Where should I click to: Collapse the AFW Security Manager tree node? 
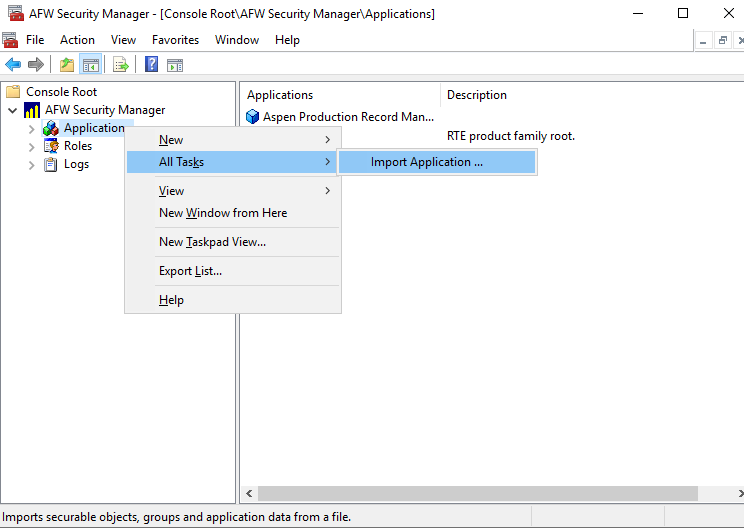pos(12,110)
